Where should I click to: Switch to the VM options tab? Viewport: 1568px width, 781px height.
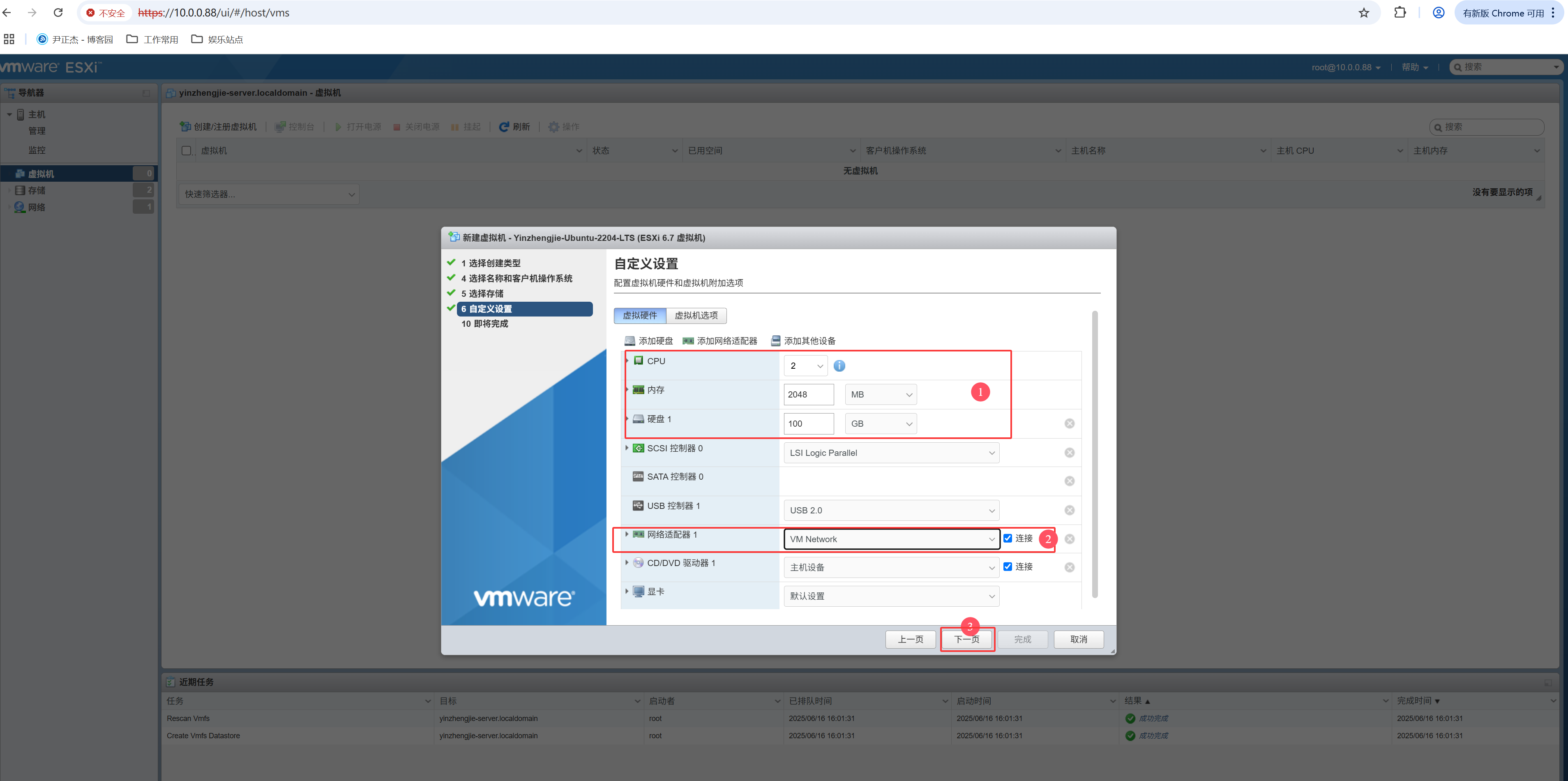click(696, 315)
